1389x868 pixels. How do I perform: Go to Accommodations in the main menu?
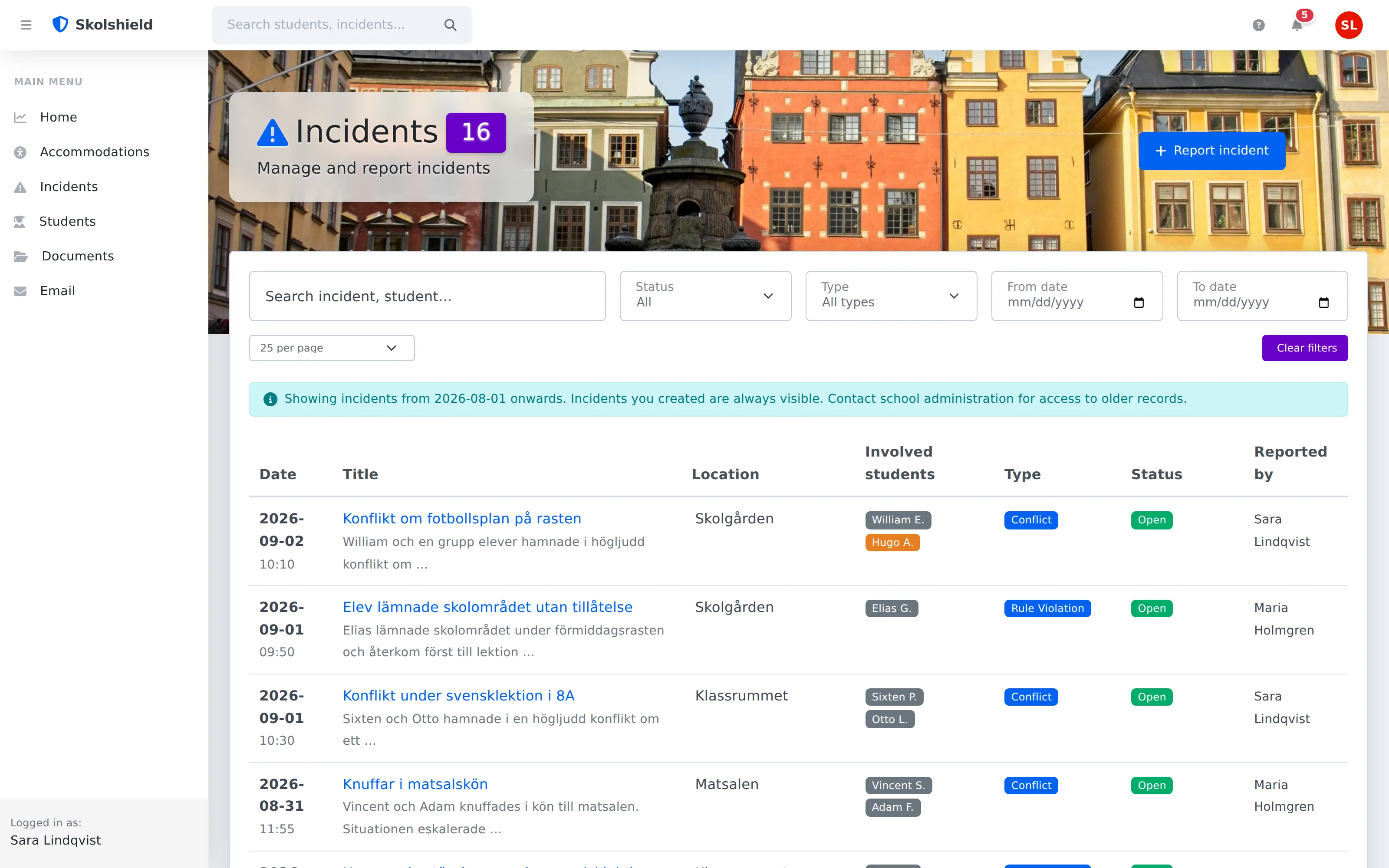coord(94,152)
